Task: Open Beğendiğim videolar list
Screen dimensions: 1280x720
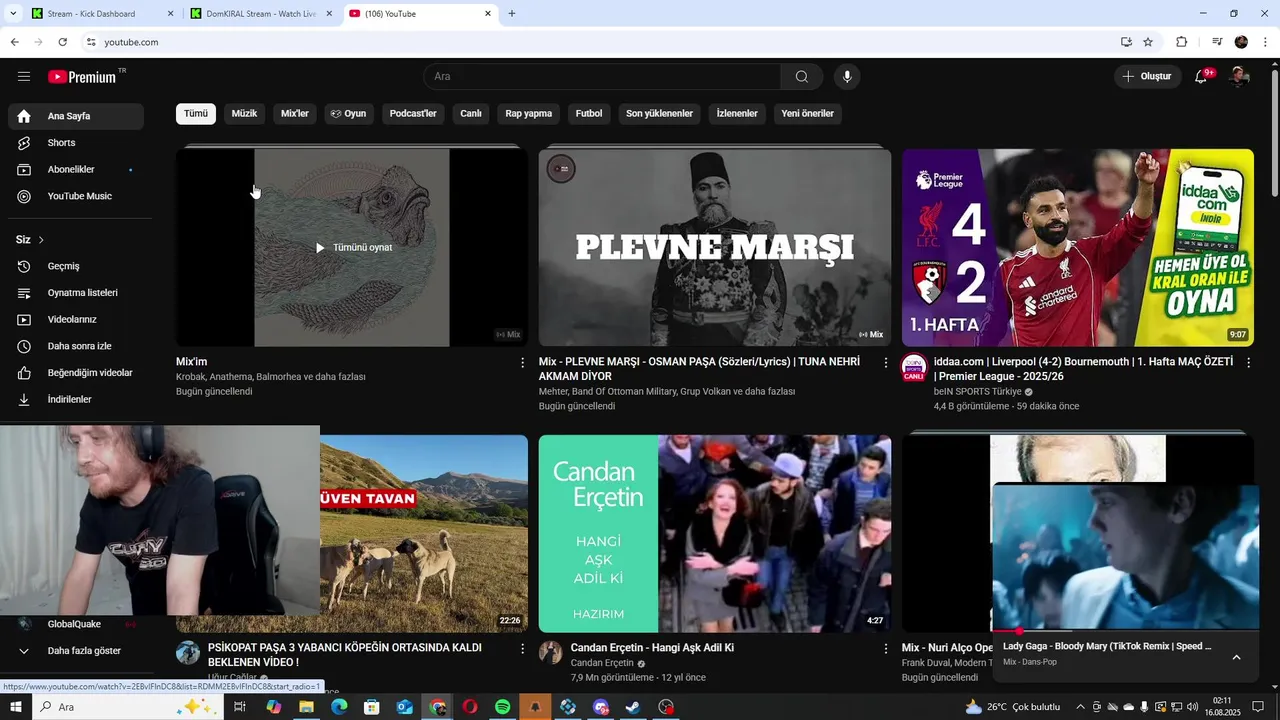Action: 76,373
